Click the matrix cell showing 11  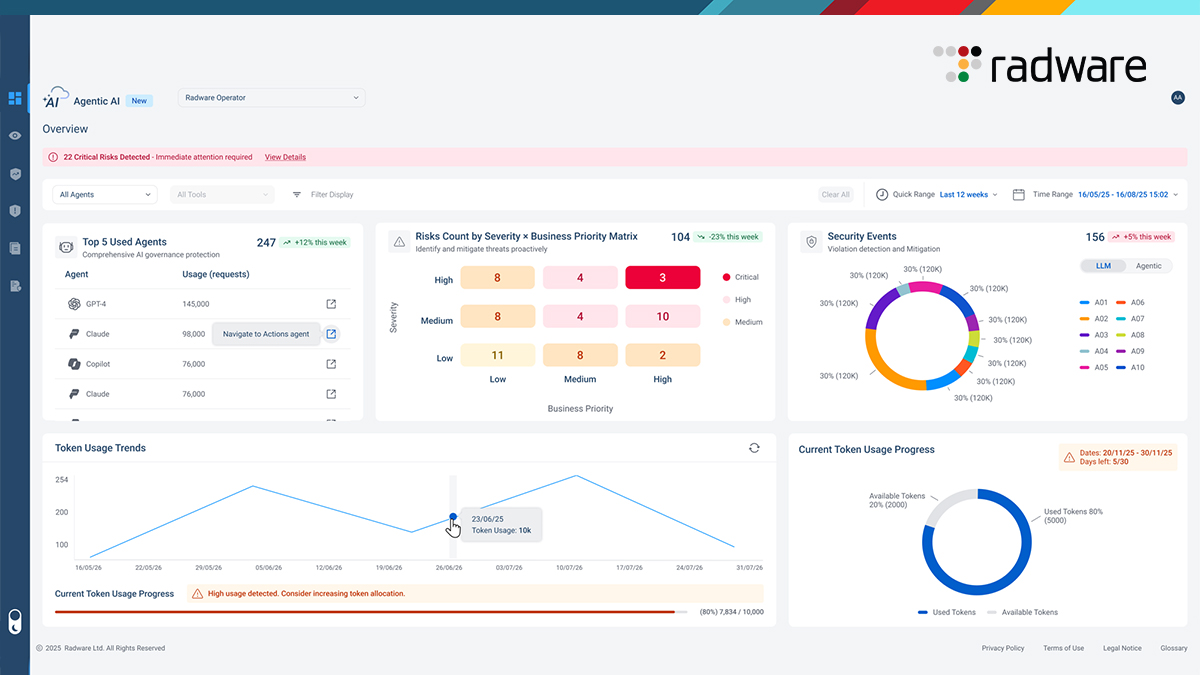tap(497, 355)
